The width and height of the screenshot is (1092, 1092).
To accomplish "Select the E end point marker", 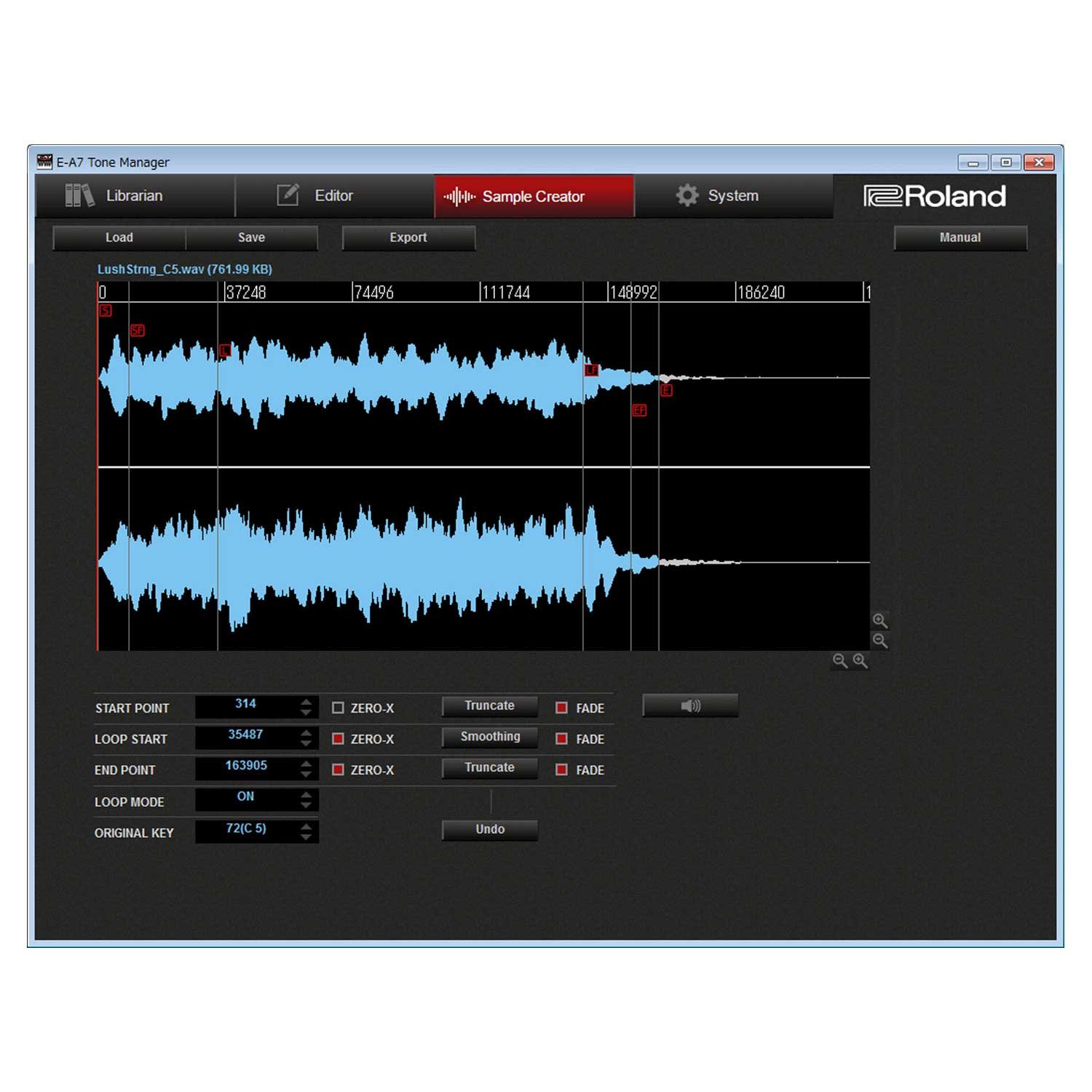I will [x=666, y=390].
